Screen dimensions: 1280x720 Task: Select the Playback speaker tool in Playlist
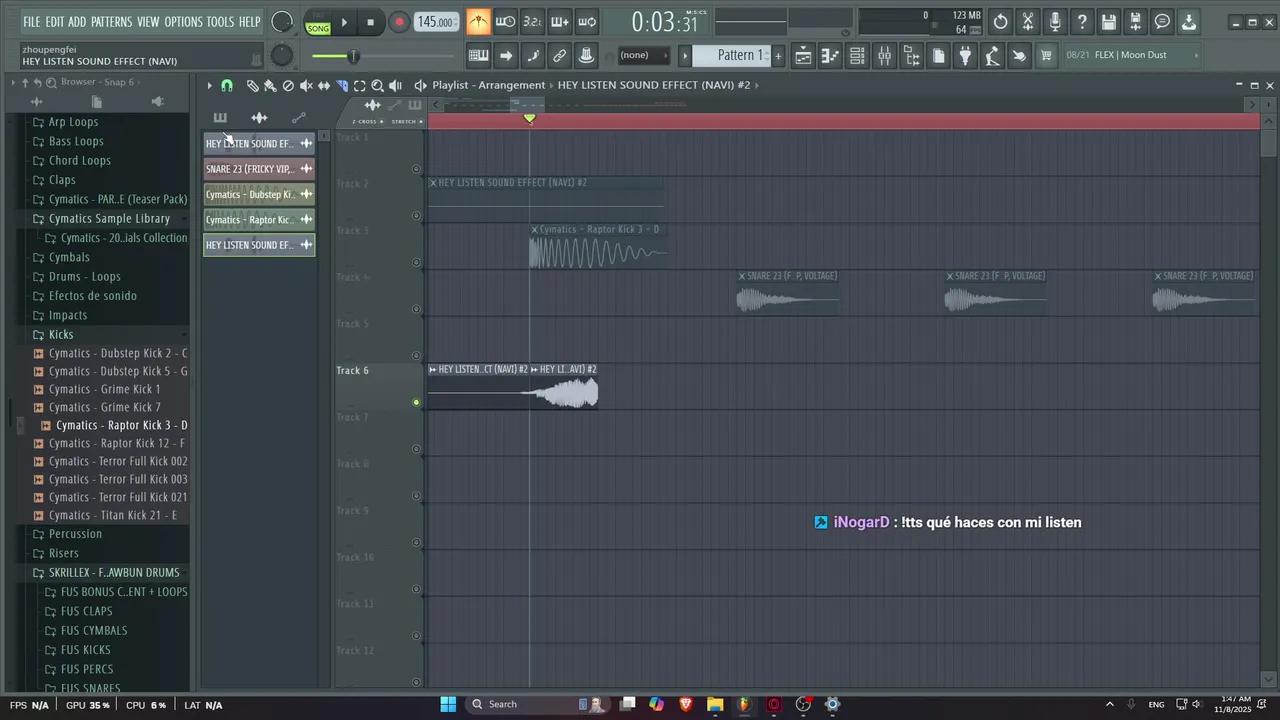[x=396, y=86]
